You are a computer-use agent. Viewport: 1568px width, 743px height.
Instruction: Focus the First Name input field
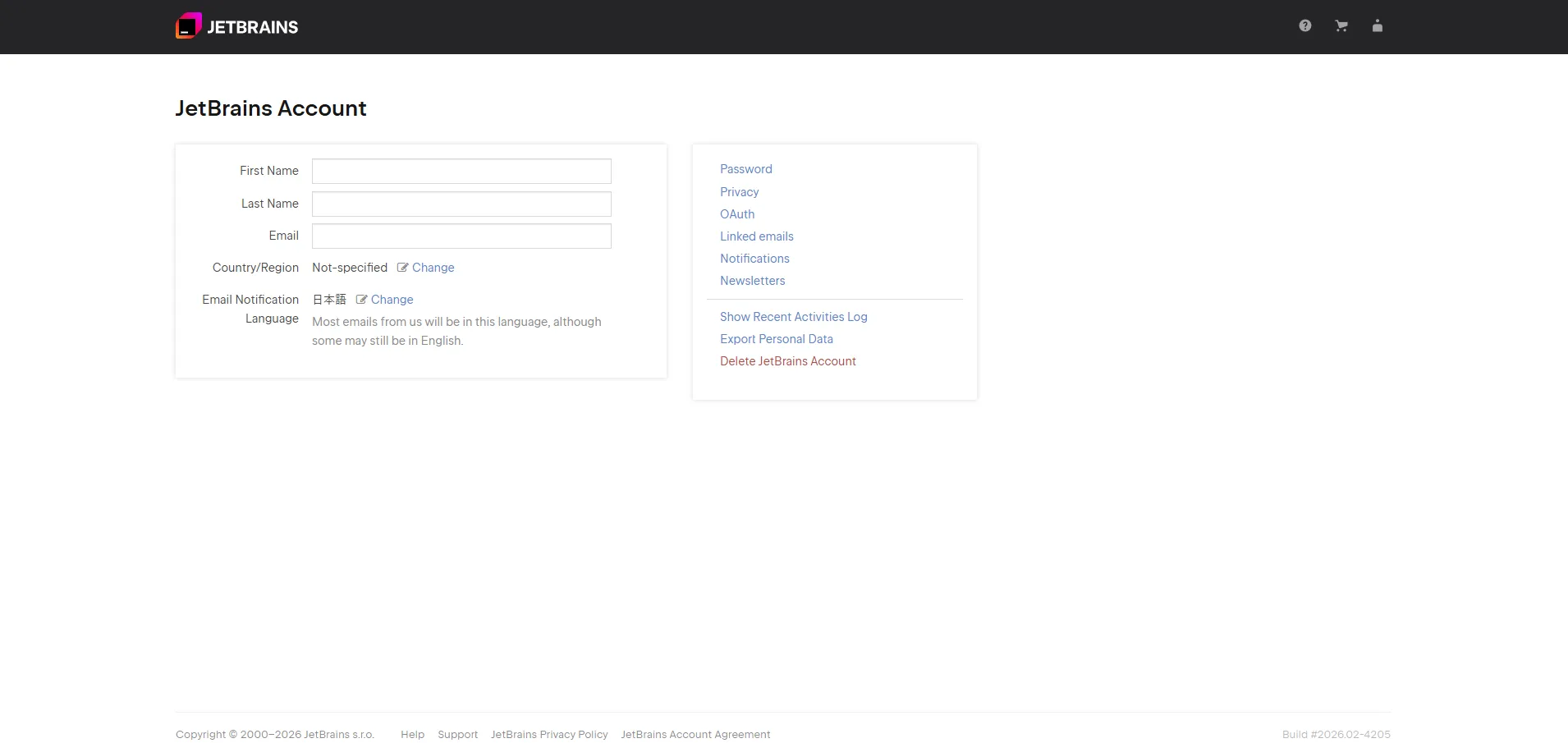461,171
